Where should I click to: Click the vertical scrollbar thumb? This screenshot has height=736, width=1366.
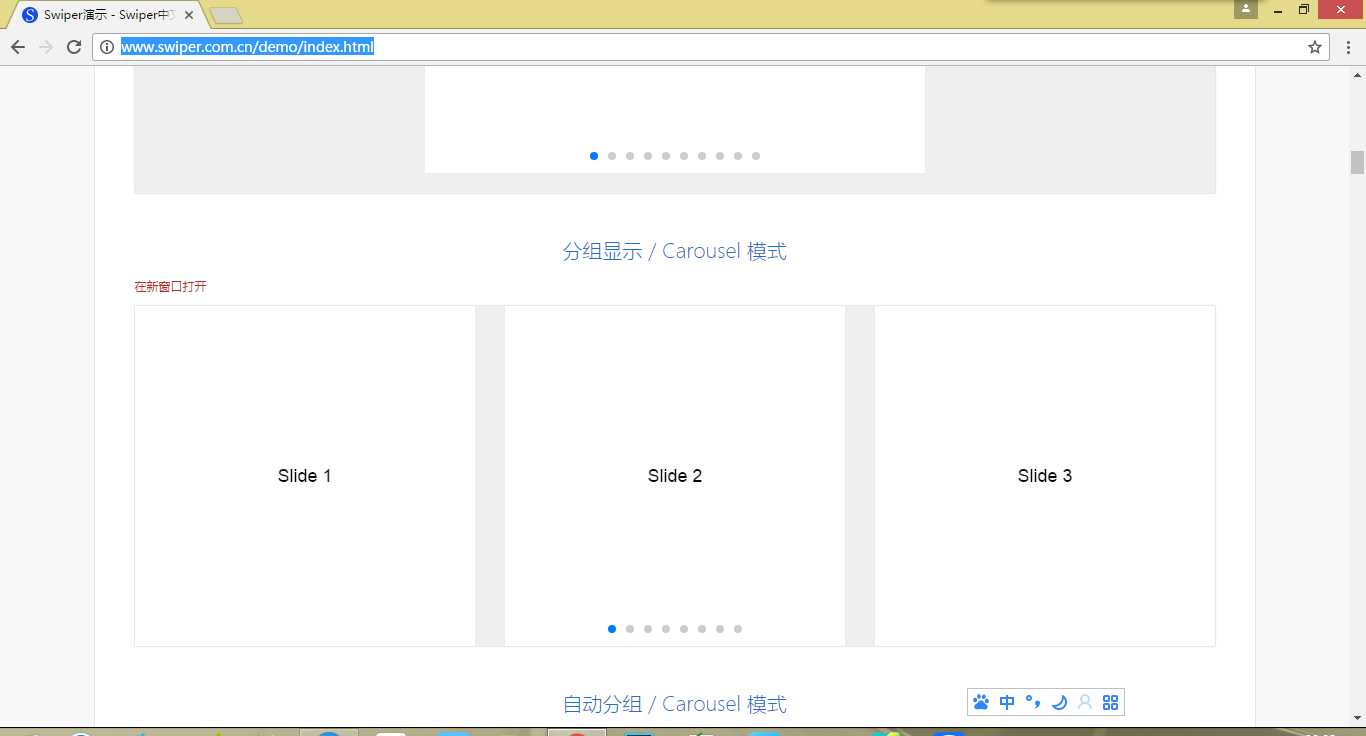click(x=1357, y=162)
